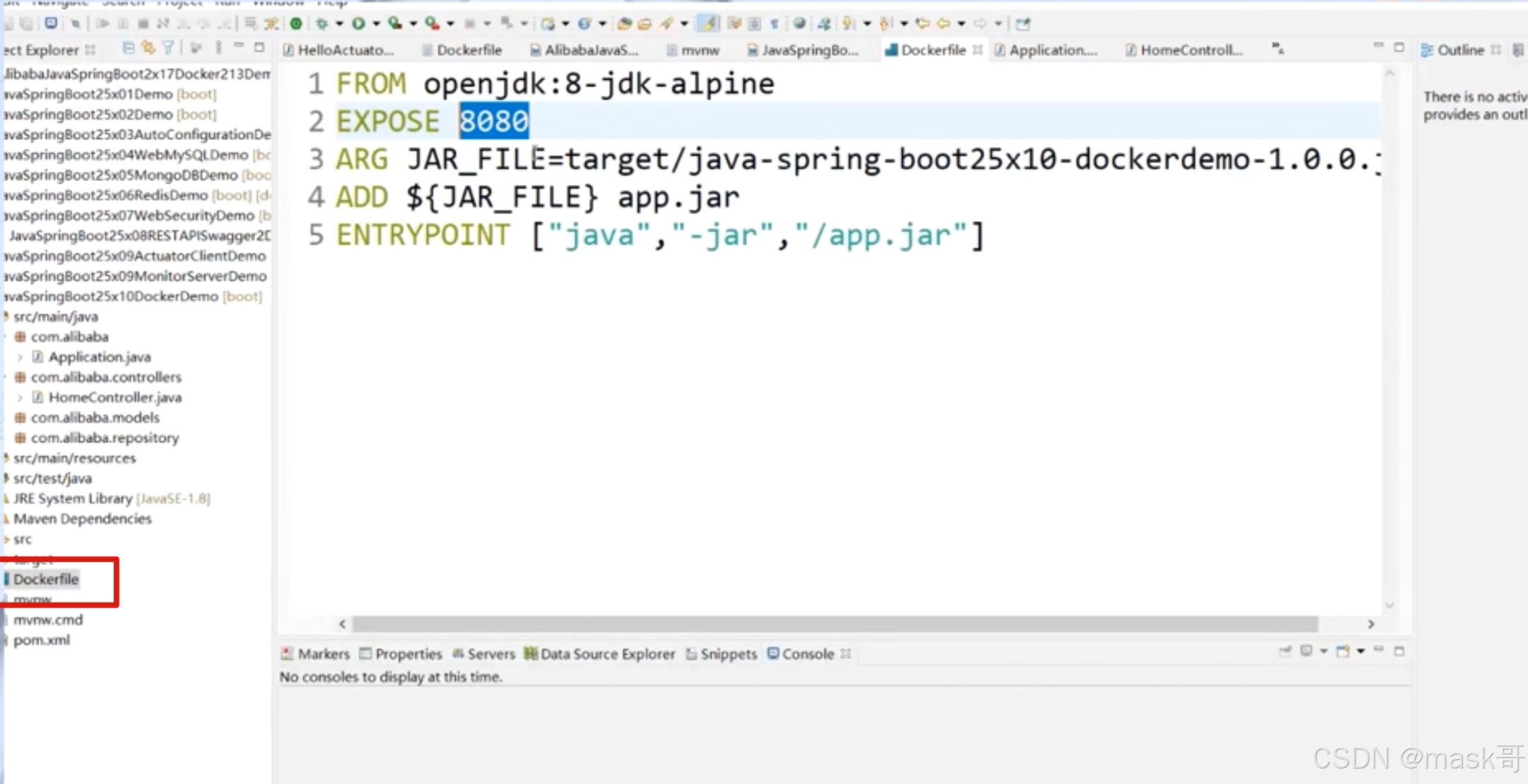The image size is (1528, 784).
Task: Open pom.xml in Project Explorer
Action: (41, 640)
